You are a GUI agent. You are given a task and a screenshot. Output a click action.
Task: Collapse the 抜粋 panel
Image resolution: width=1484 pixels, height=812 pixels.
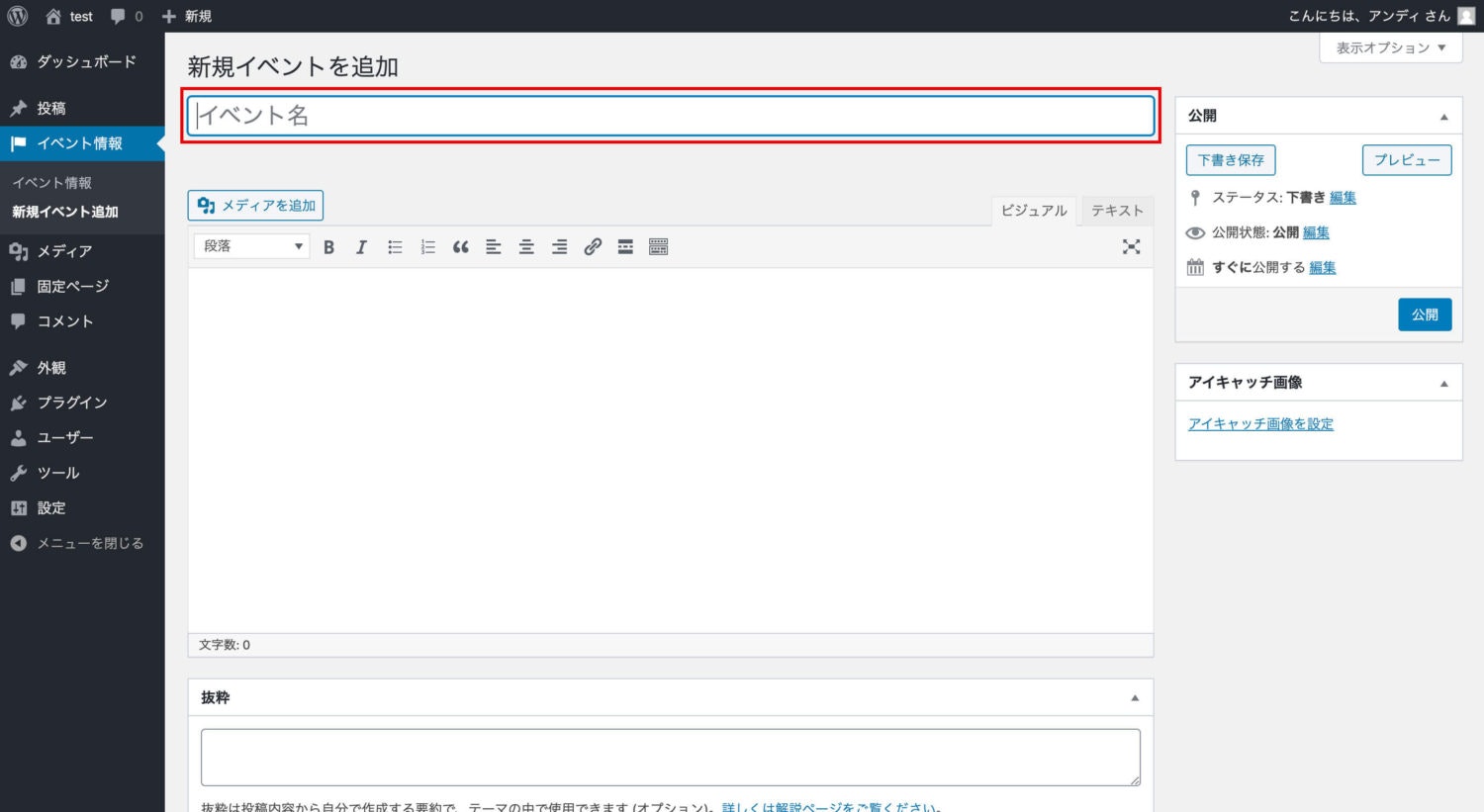click(1135, 698)
